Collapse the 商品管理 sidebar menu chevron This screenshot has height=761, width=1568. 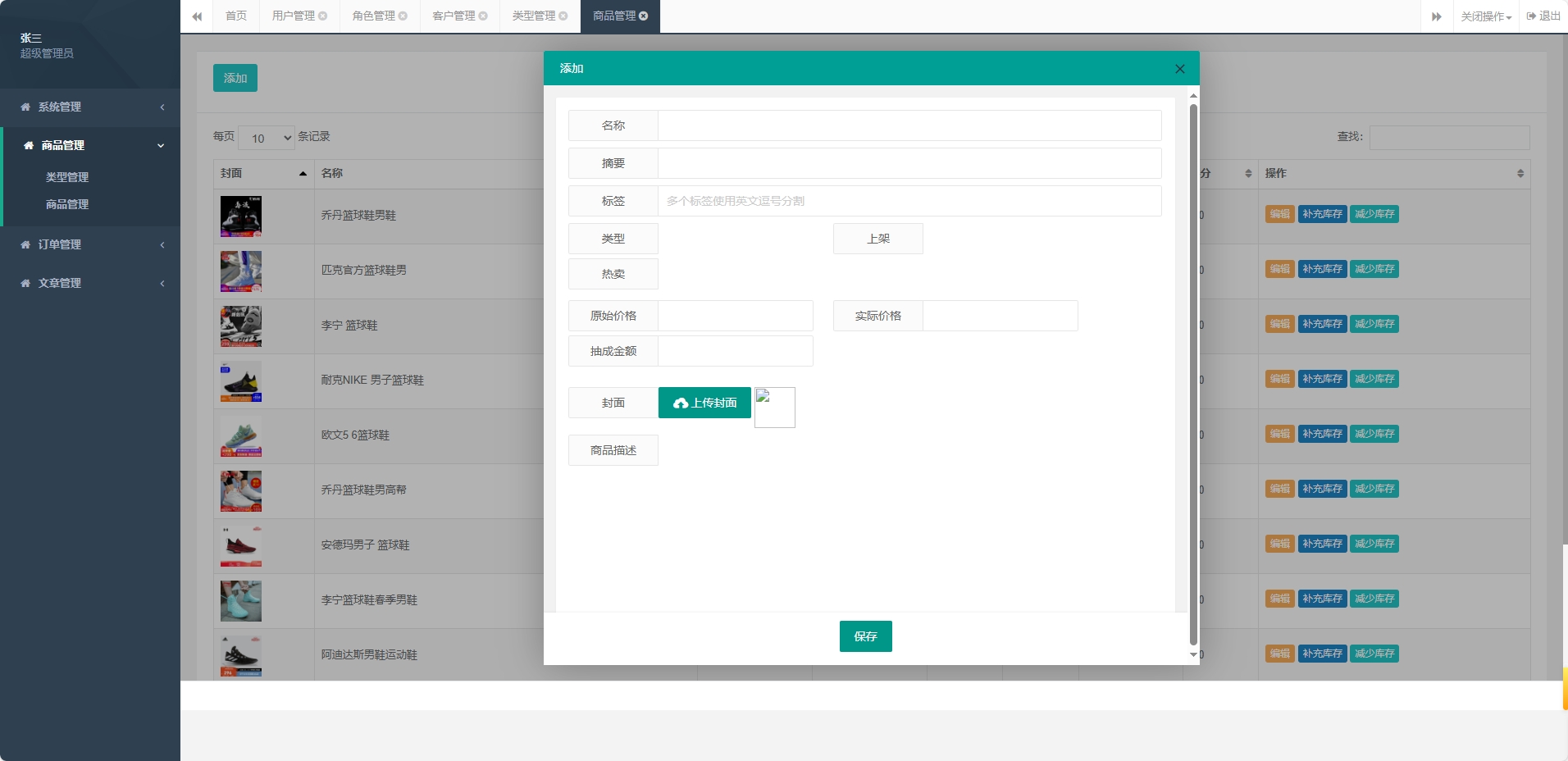[x=161, y=146]
